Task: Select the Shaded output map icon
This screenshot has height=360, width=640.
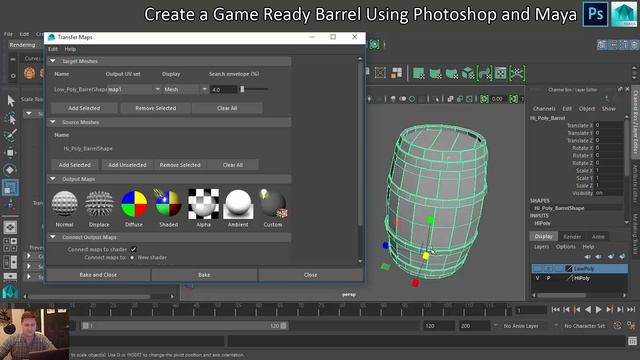Action: click(168, 203)
